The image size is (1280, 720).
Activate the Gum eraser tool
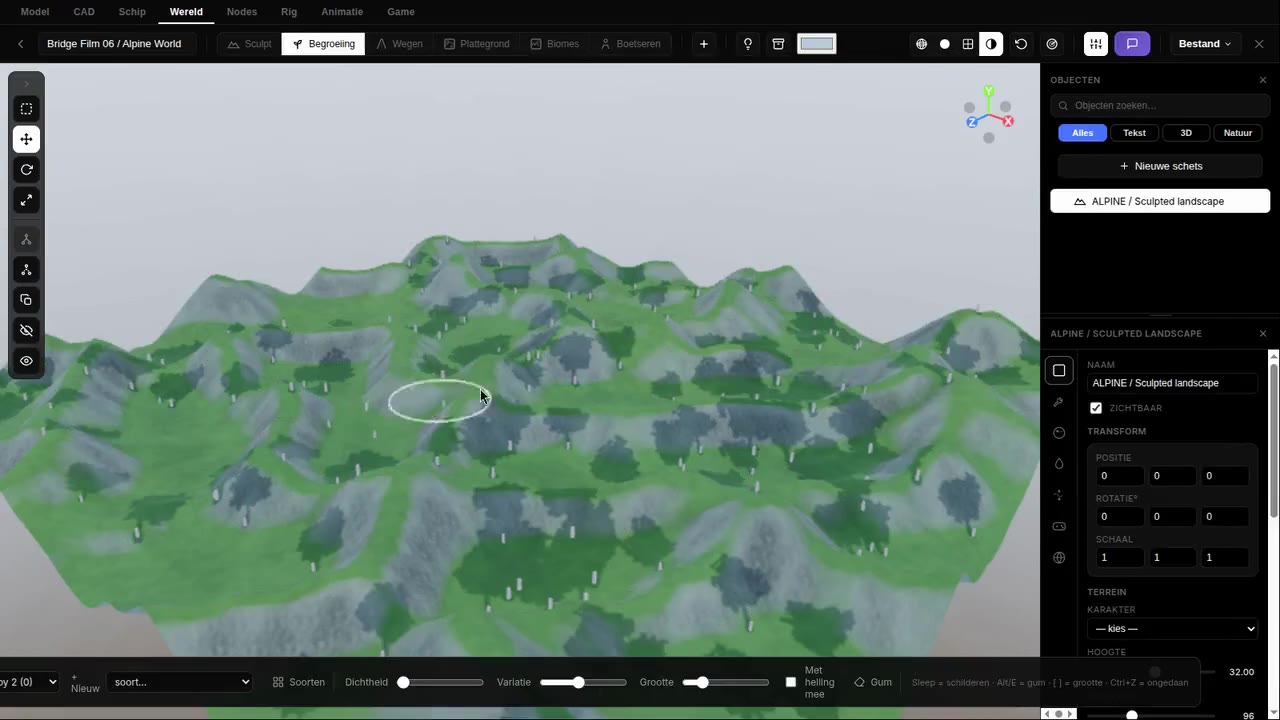(873, 682)
